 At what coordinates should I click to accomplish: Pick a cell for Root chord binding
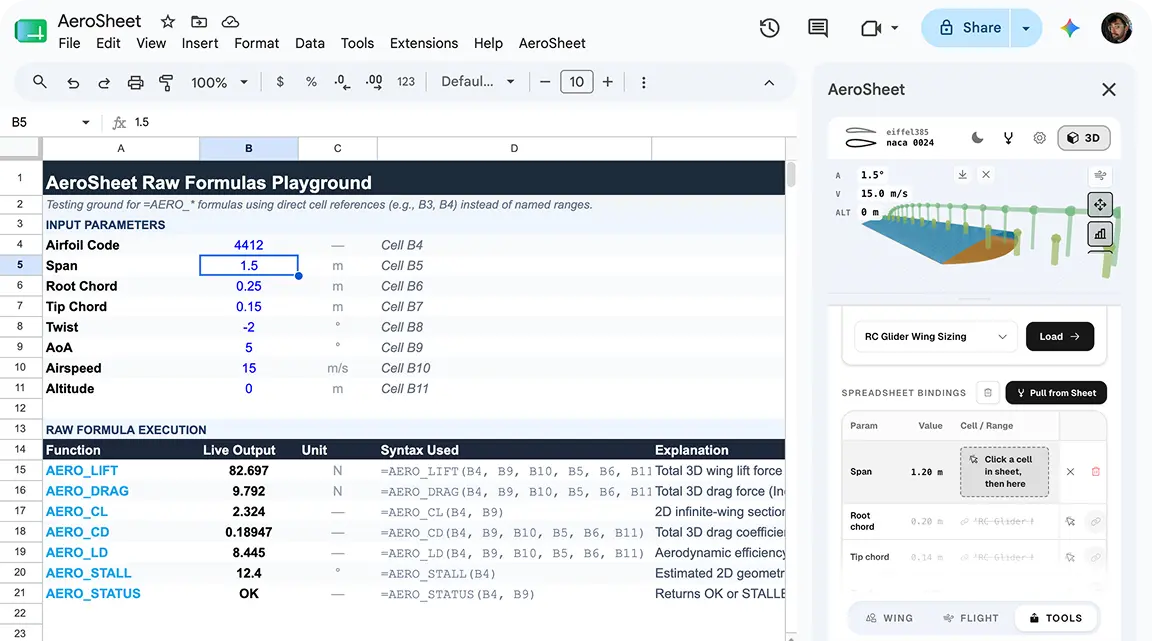[1070, 521]
